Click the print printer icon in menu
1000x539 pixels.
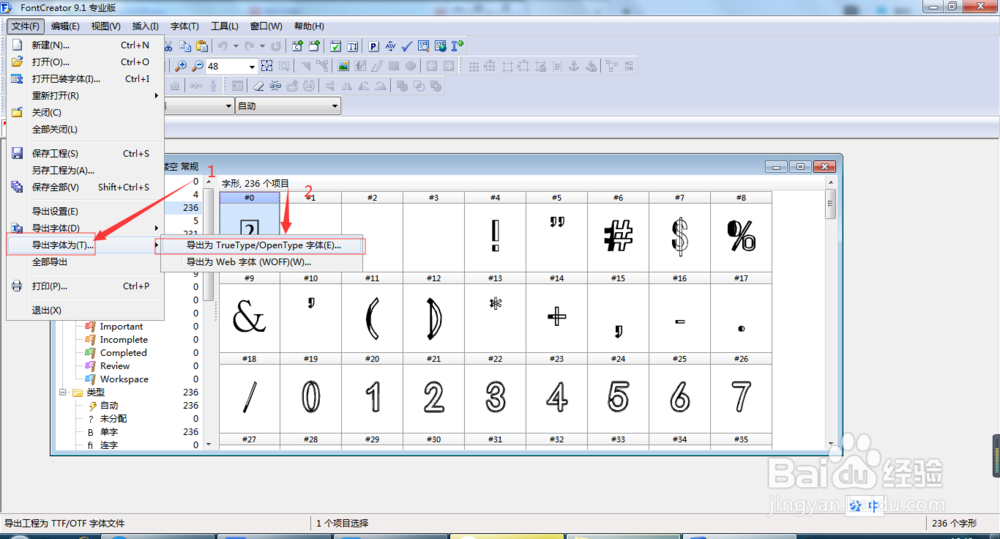pos(17,286)
